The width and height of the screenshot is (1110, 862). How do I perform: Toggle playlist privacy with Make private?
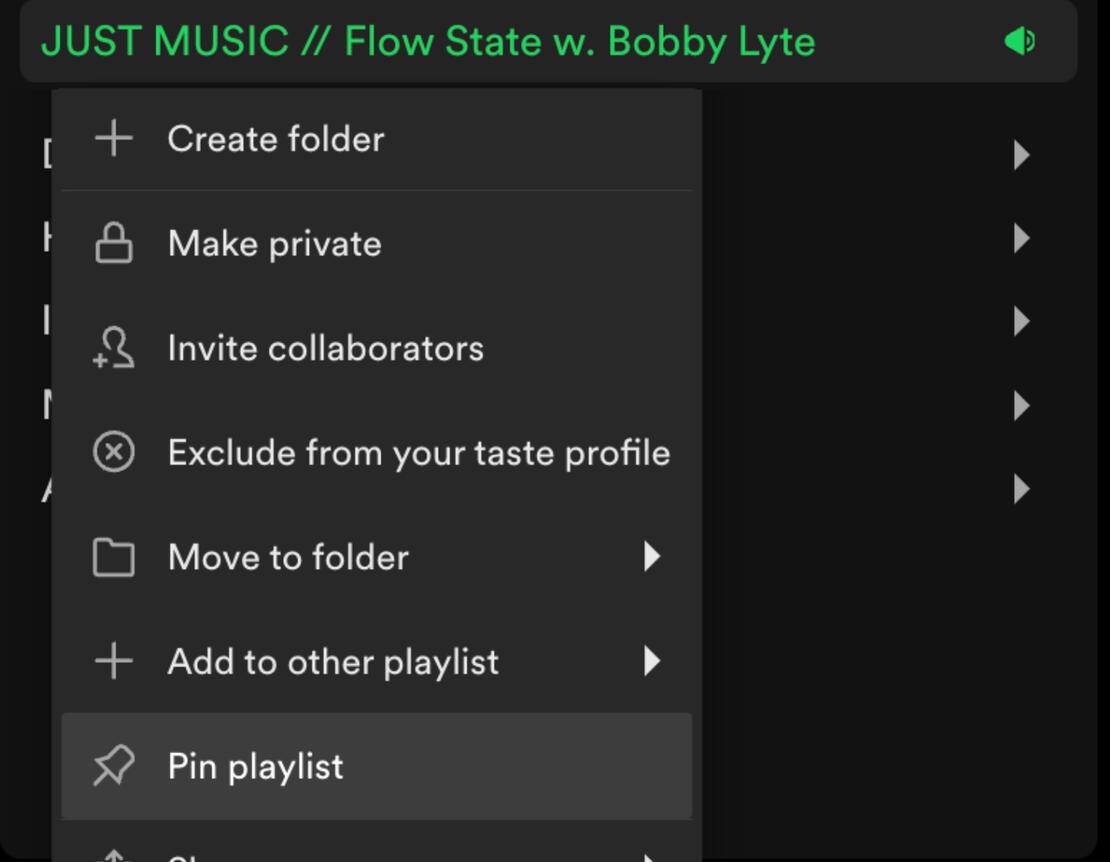(274, 244)
